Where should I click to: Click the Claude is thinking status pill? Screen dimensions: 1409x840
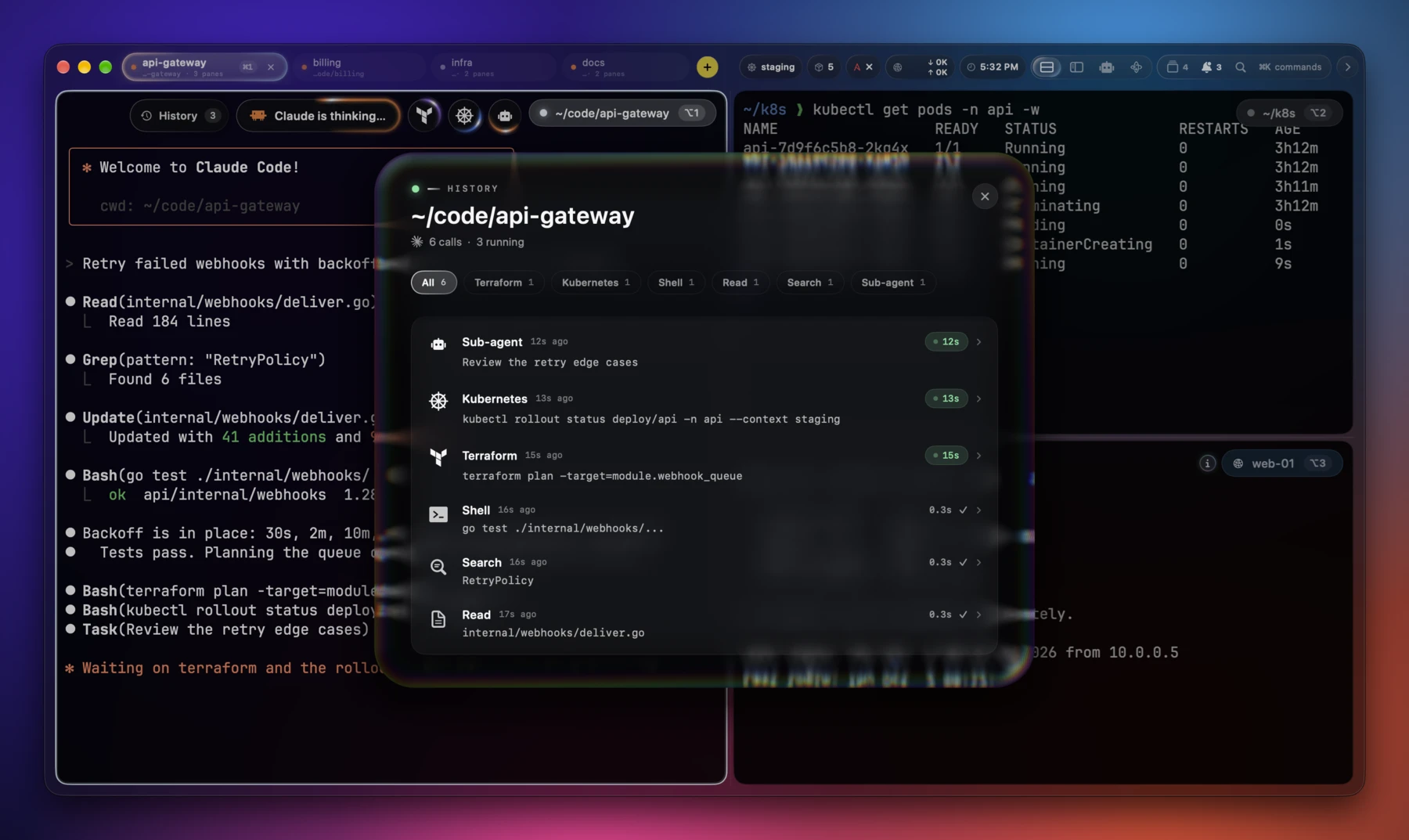pyautogui.click(x=318, y=116)
